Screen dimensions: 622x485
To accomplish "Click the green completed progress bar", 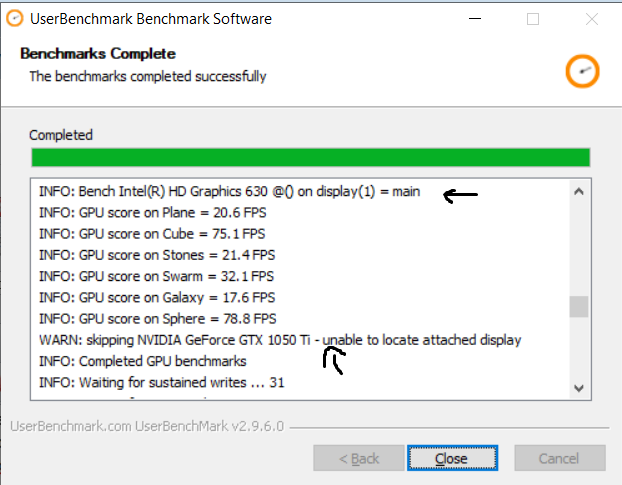I will [310, 157].
